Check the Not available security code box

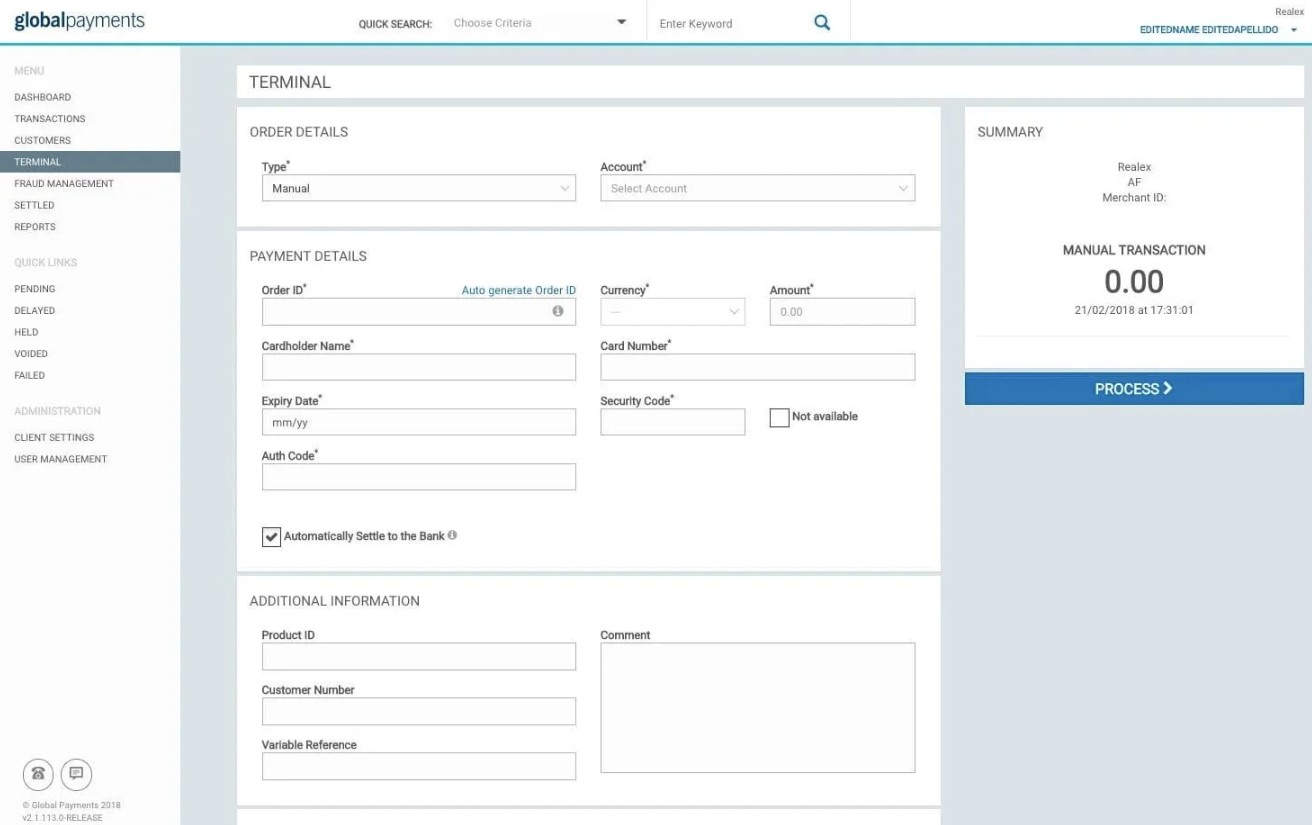(x=779, y=417)
